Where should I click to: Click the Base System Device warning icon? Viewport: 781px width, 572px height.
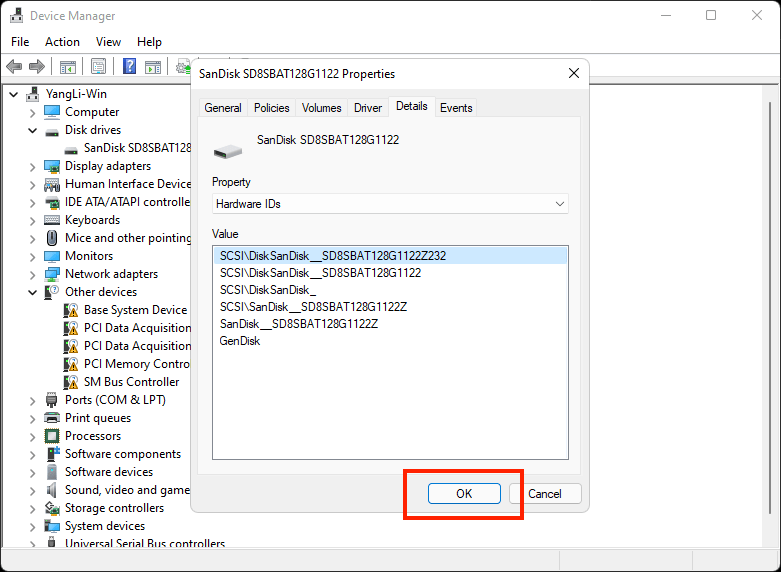pos(71,310)
